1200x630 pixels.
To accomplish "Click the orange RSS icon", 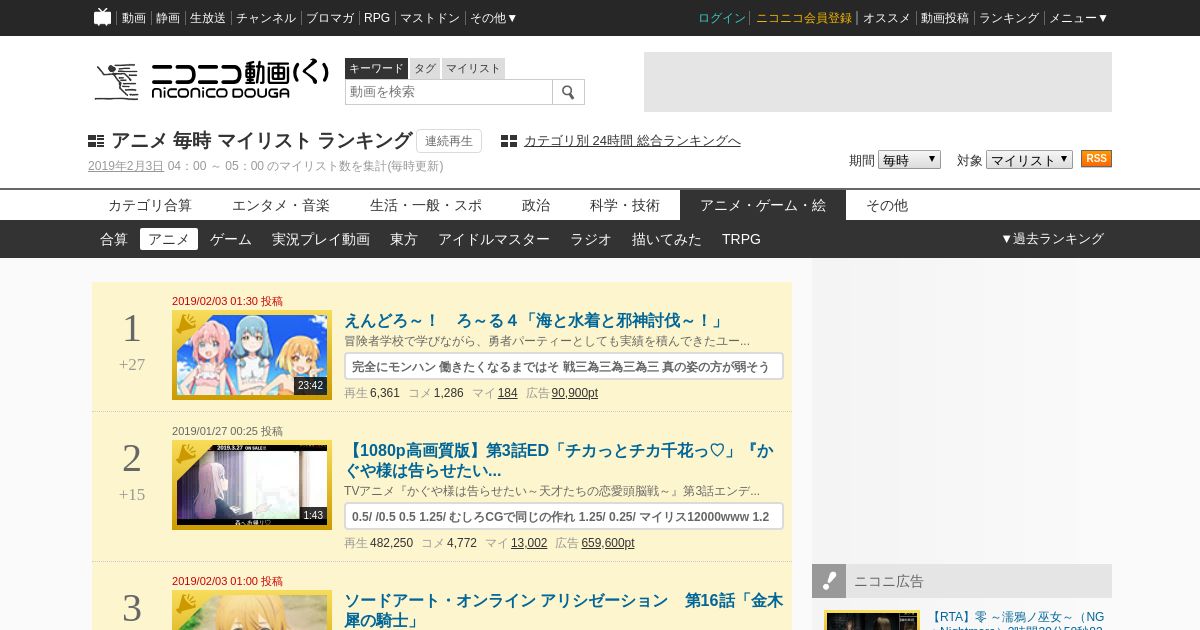I will [1096, 159].
